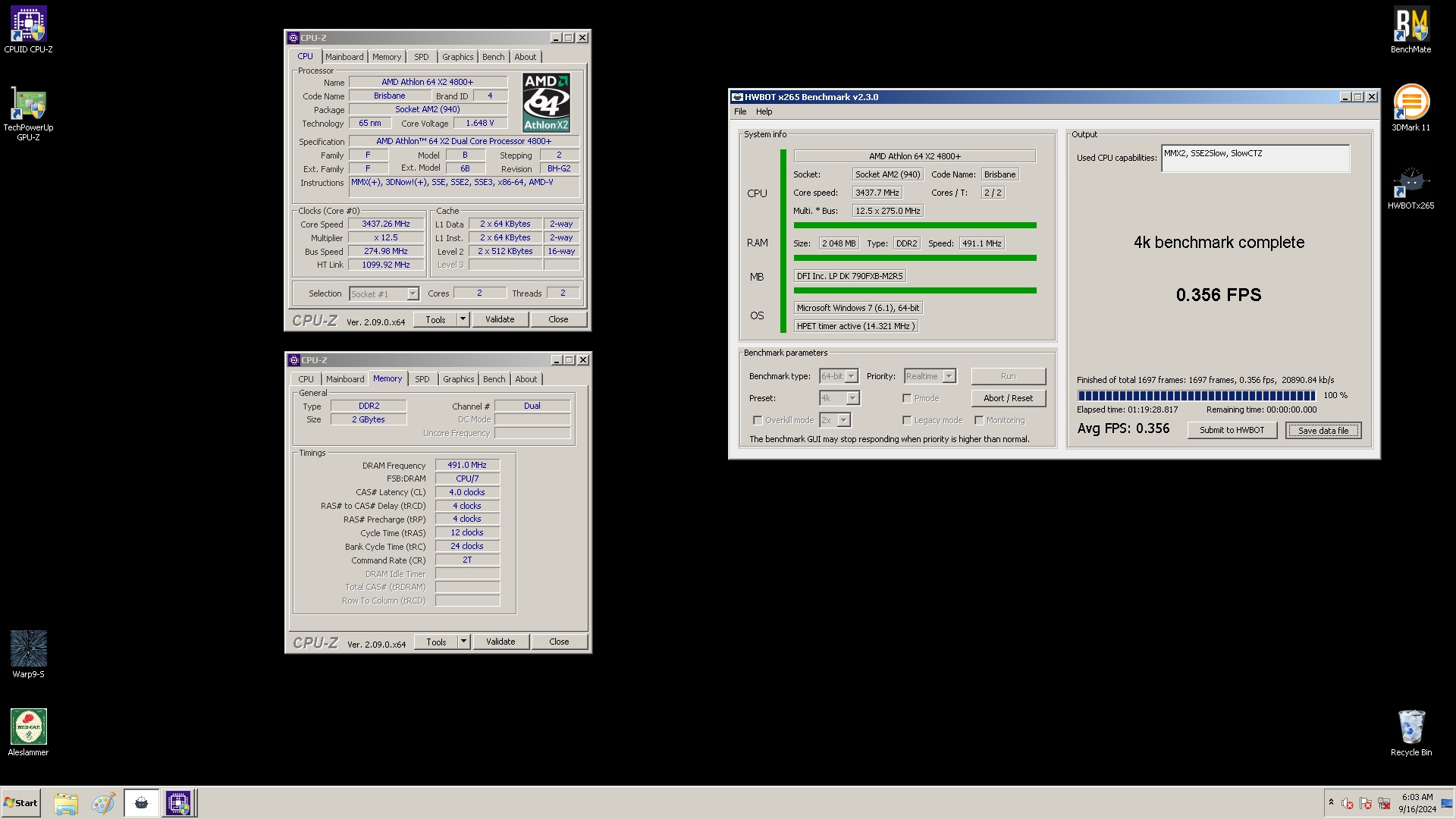The height and width of the screenshot is (819, 1456).
Task: Open the 3DMark 11 desktop shortcut
Action: (x=1410, y=108)
